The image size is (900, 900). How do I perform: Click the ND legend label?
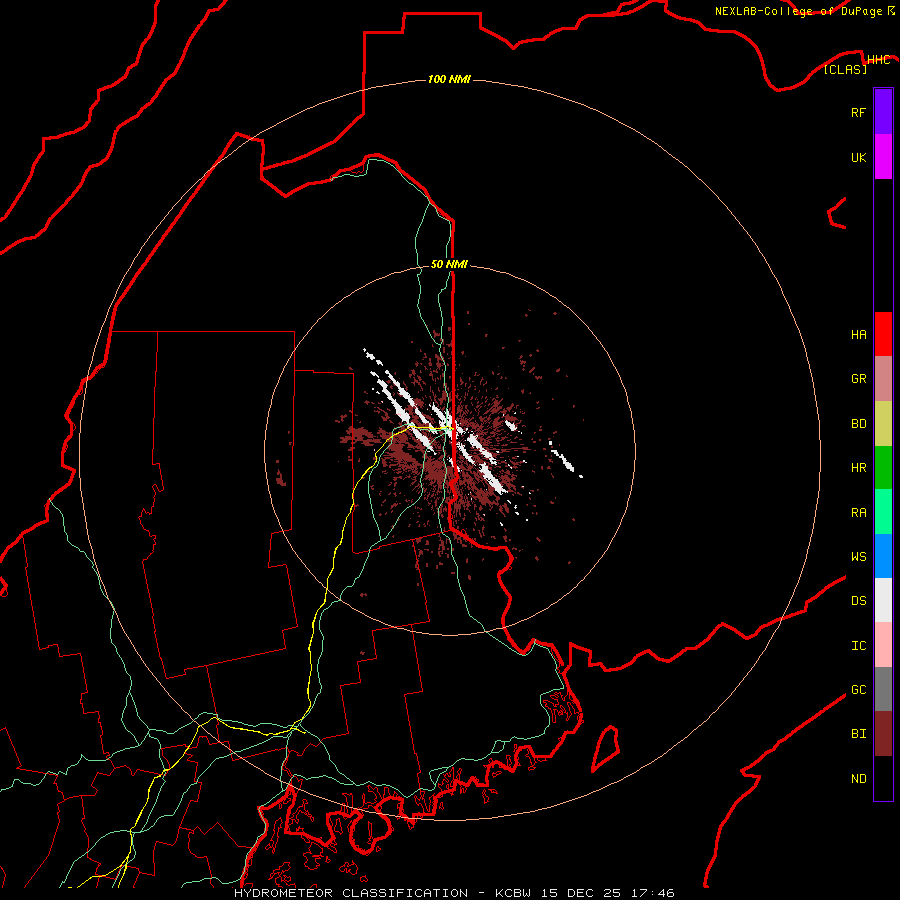click(x=858, y=779)
